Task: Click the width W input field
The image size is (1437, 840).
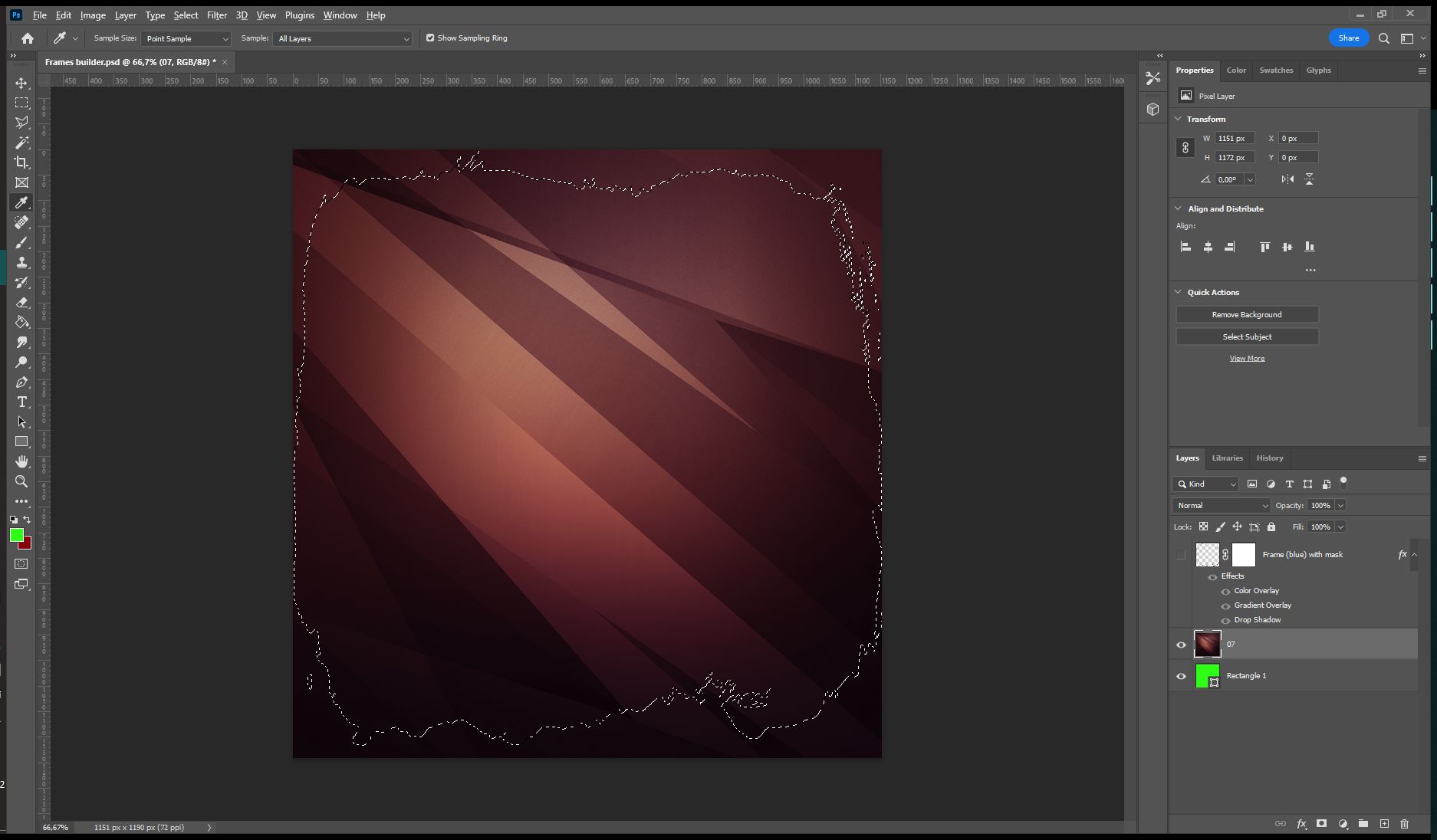Action: (1234, 139)
